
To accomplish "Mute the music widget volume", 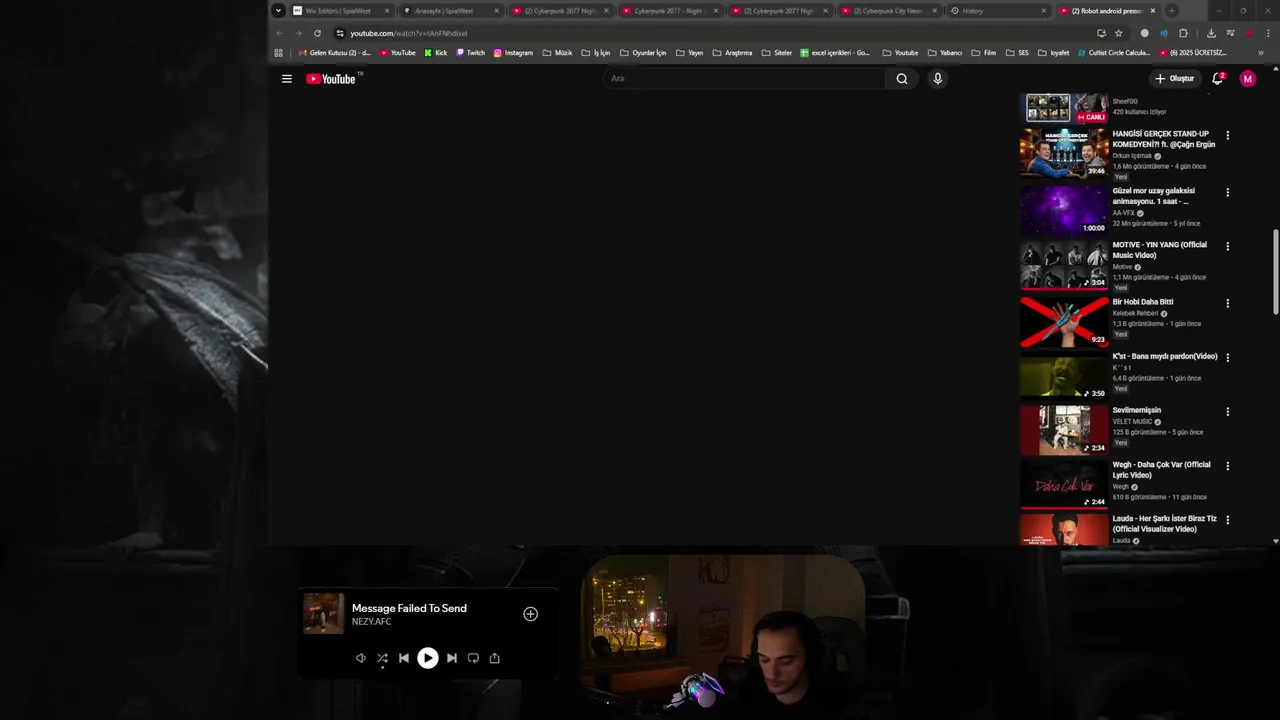I will click(x=361, y=658).
